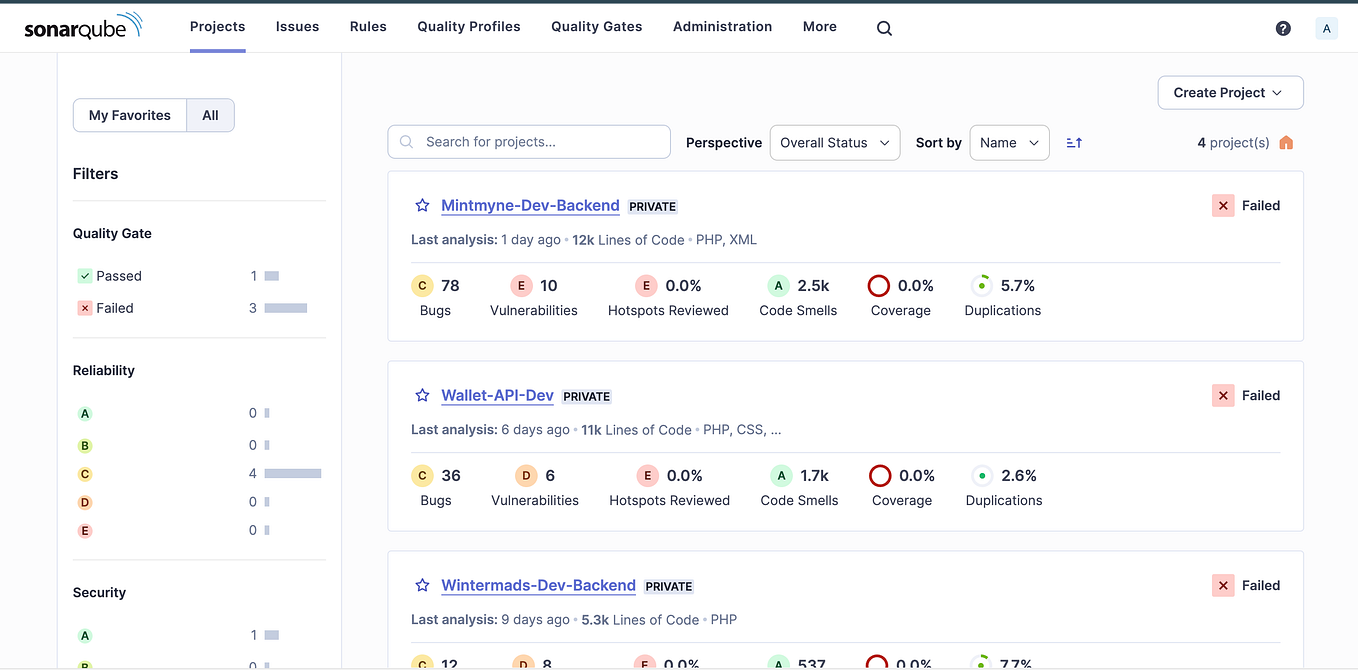The height and width of the screenshot is (670, 1358).
Task: Click the help question mark icon
Action: tap(1283, 28)
